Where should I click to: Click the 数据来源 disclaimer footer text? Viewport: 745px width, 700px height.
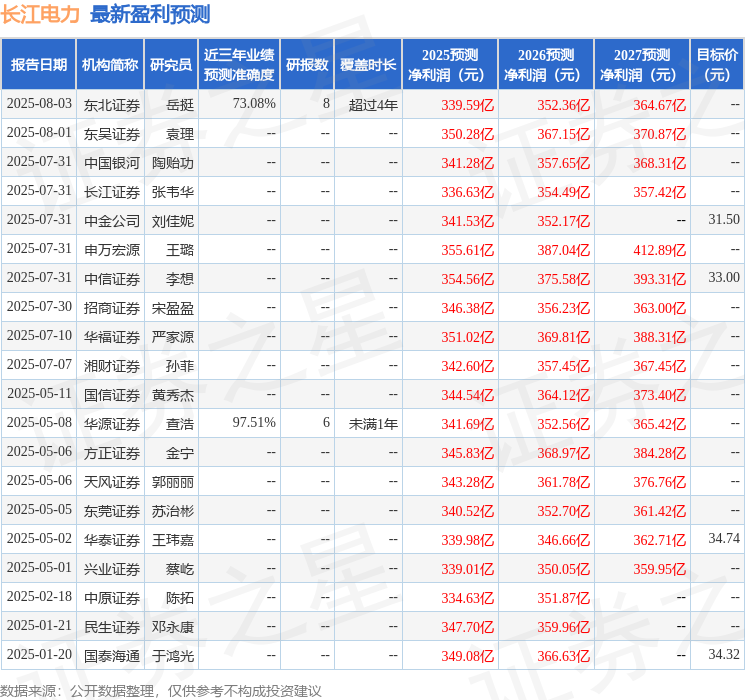pyautogui.click(x=161, y=691)
